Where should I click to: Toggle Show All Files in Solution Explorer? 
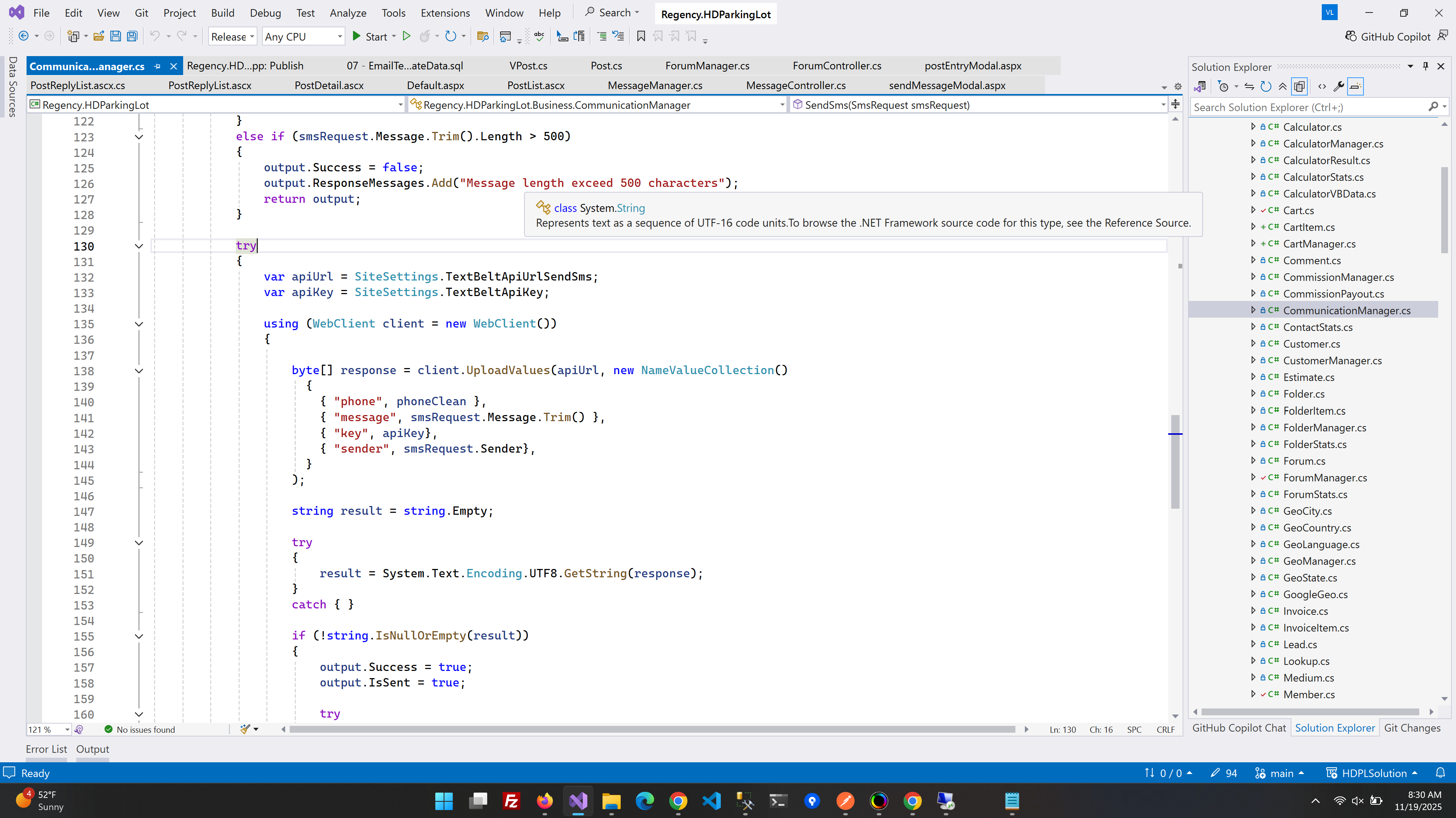click(x=1299, y=86)
